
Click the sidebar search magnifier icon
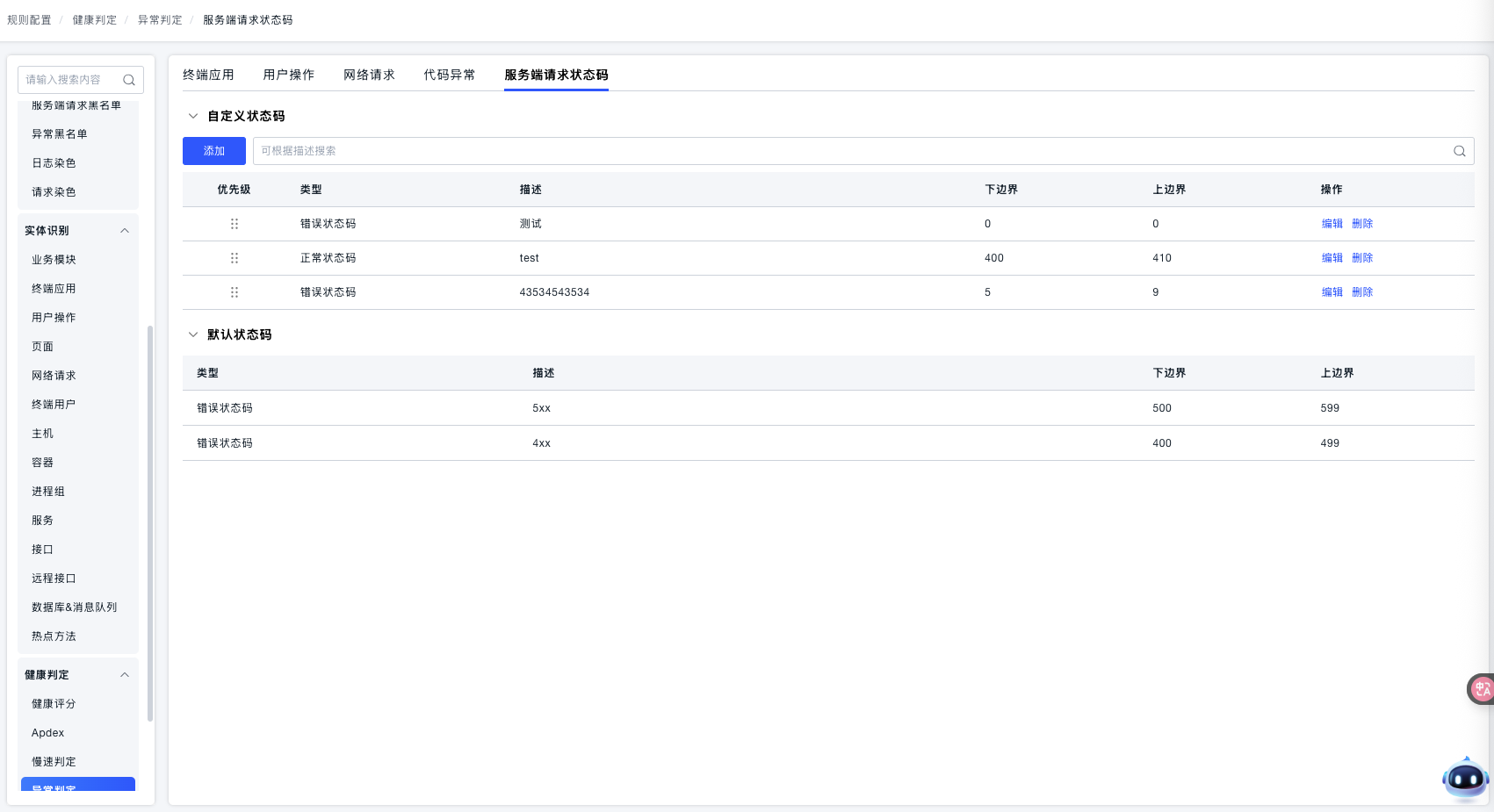129,80
